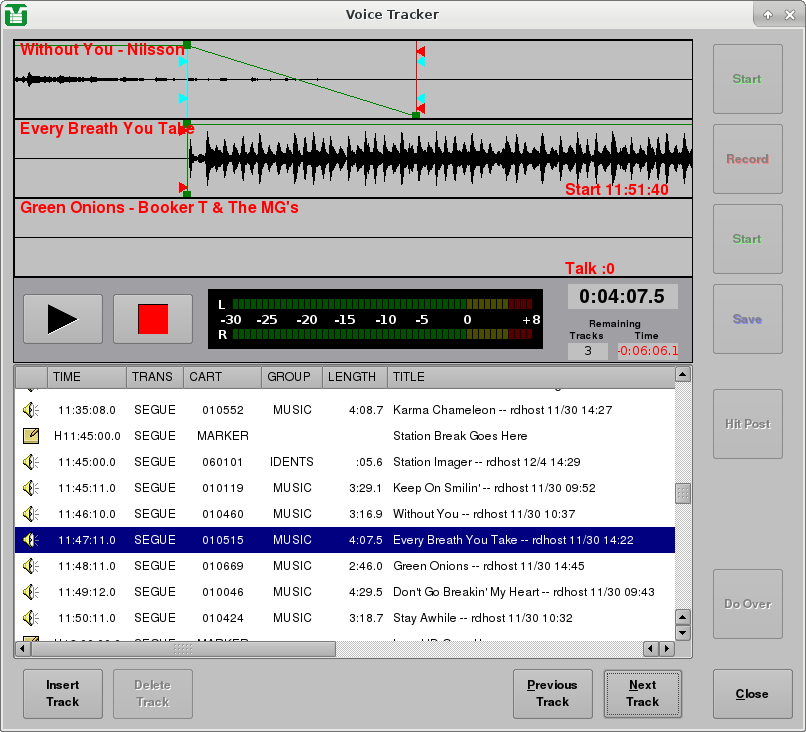Click the speaker icon on the Karma Chameleon row

click(x=30, y=409)
